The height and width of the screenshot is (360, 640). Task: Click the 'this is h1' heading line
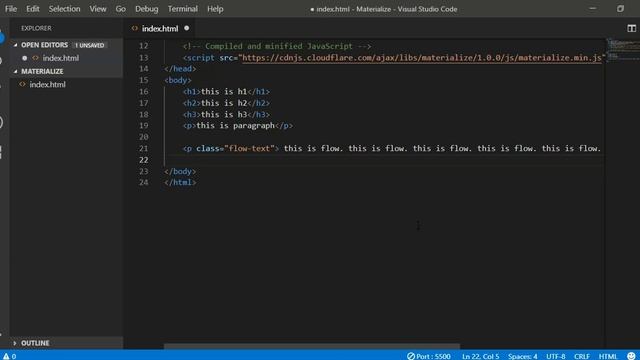coord(226,92)
